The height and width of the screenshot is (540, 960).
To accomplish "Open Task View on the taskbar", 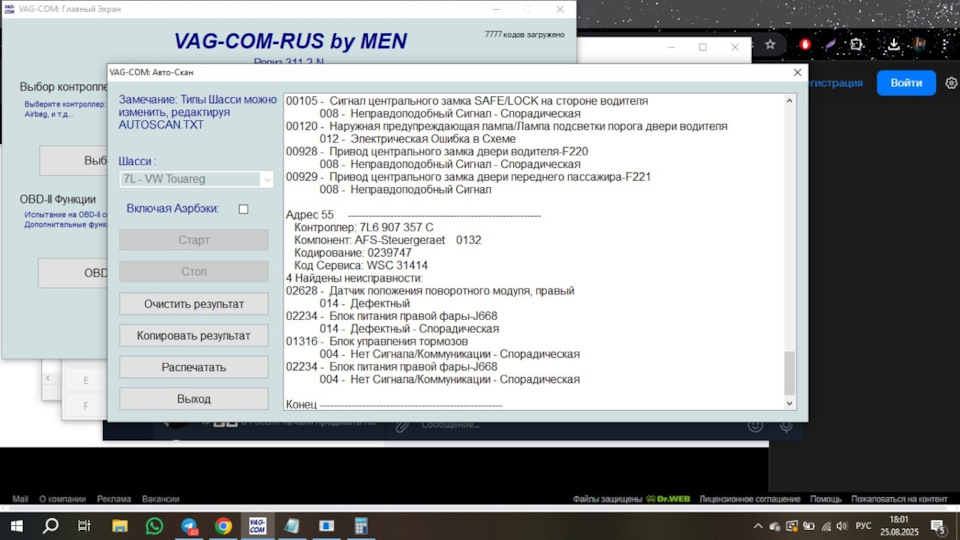I will click(84, 526).
